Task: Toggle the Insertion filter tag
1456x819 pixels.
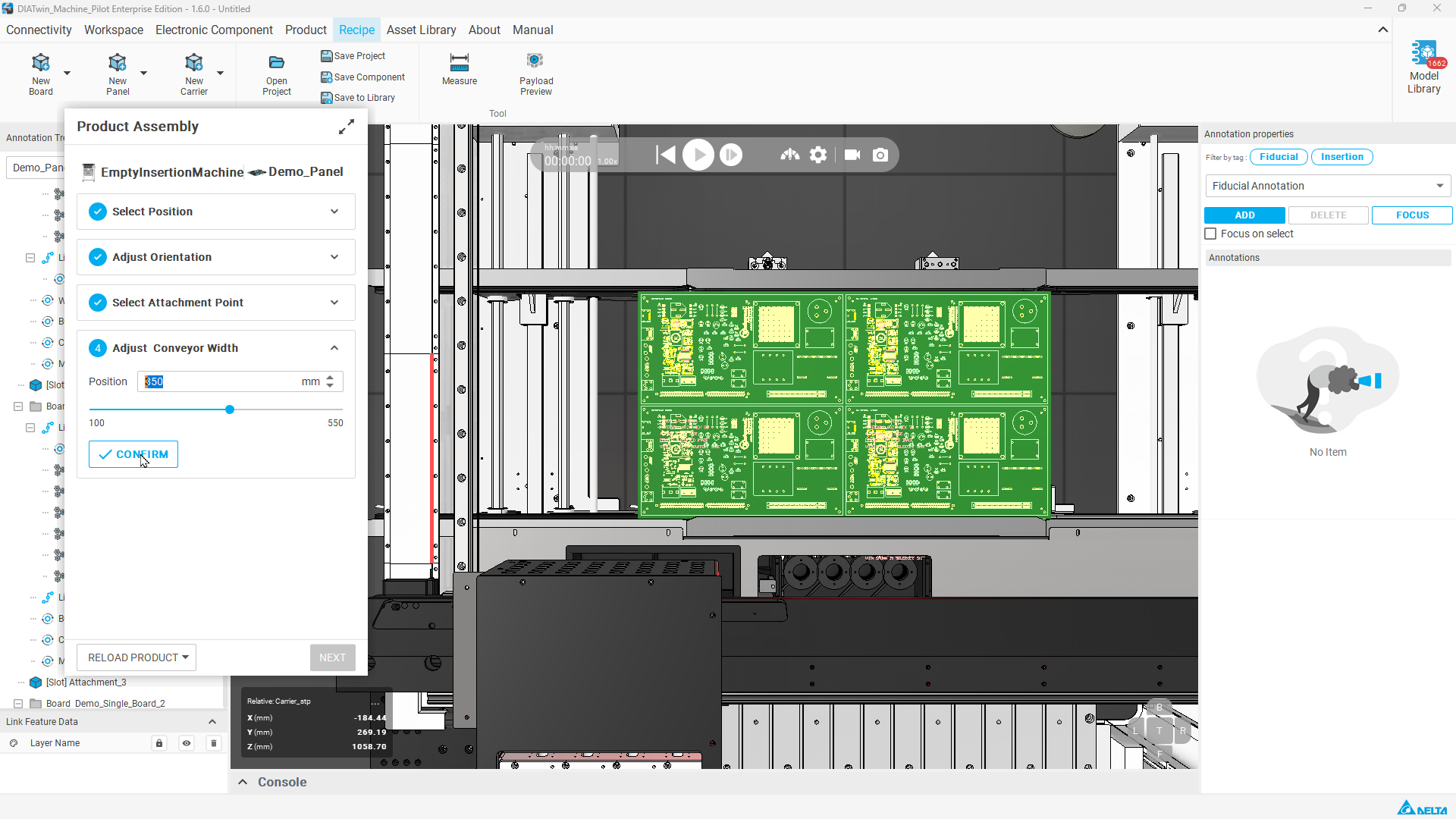Action: 1342,157
